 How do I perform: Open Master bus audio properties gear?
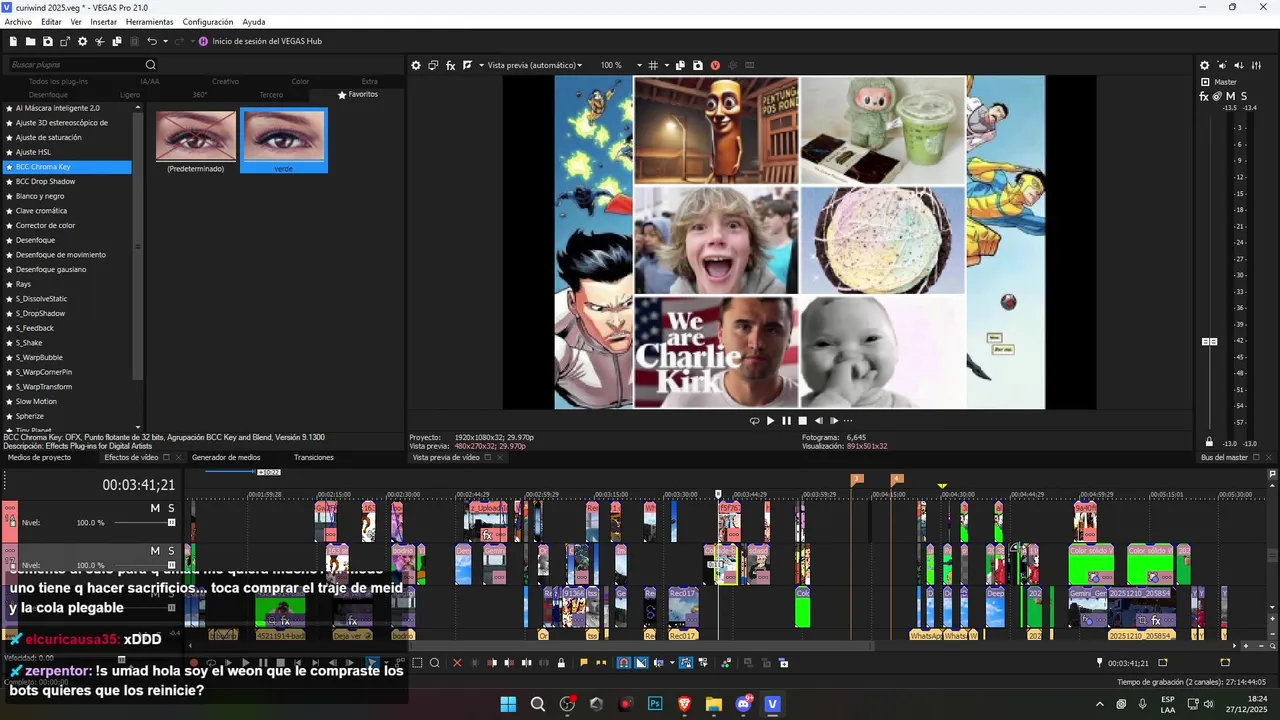coord(1204,65)
